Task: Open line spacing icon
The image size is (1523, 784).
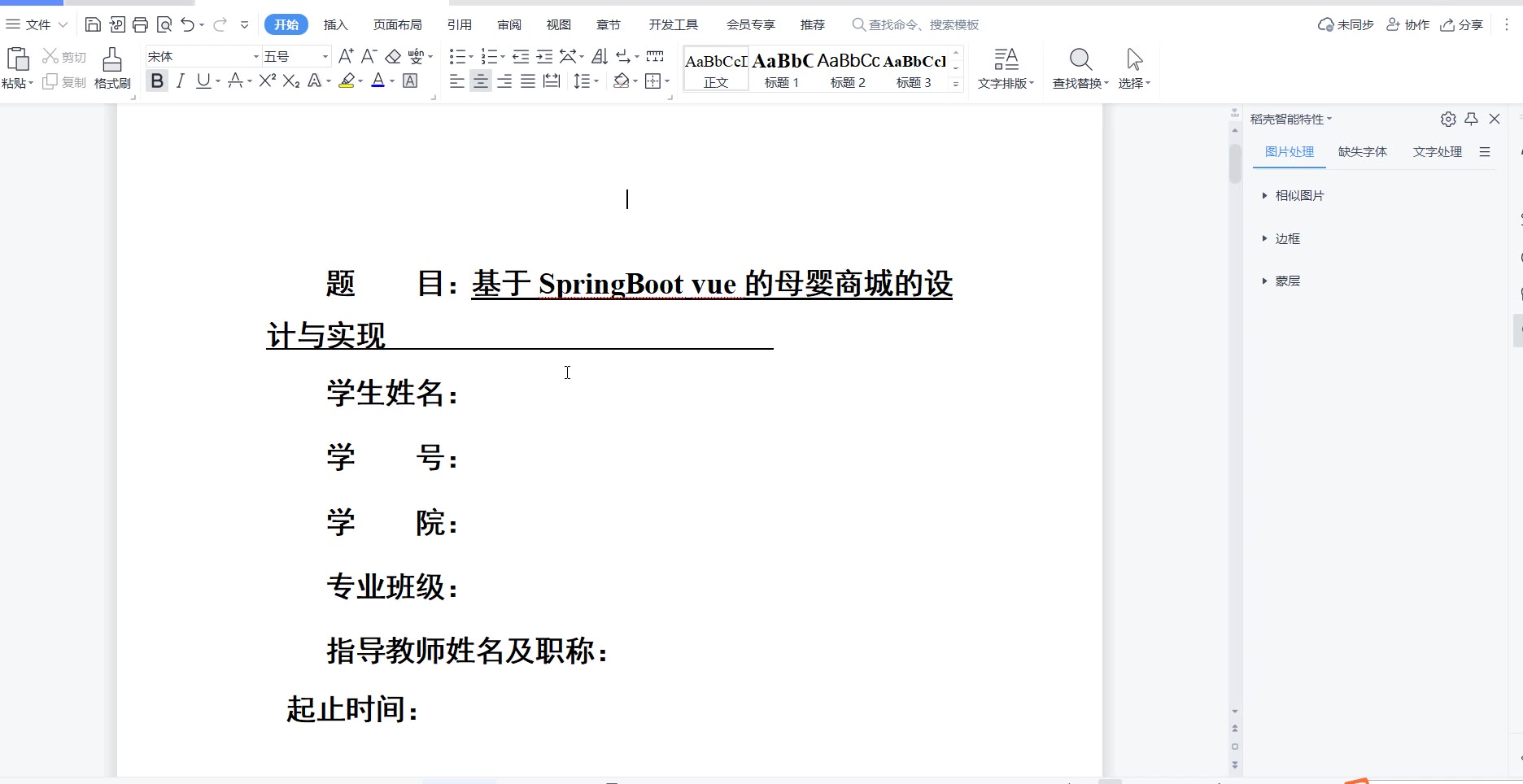Action: pyautogui.click(x=582, y=81)
